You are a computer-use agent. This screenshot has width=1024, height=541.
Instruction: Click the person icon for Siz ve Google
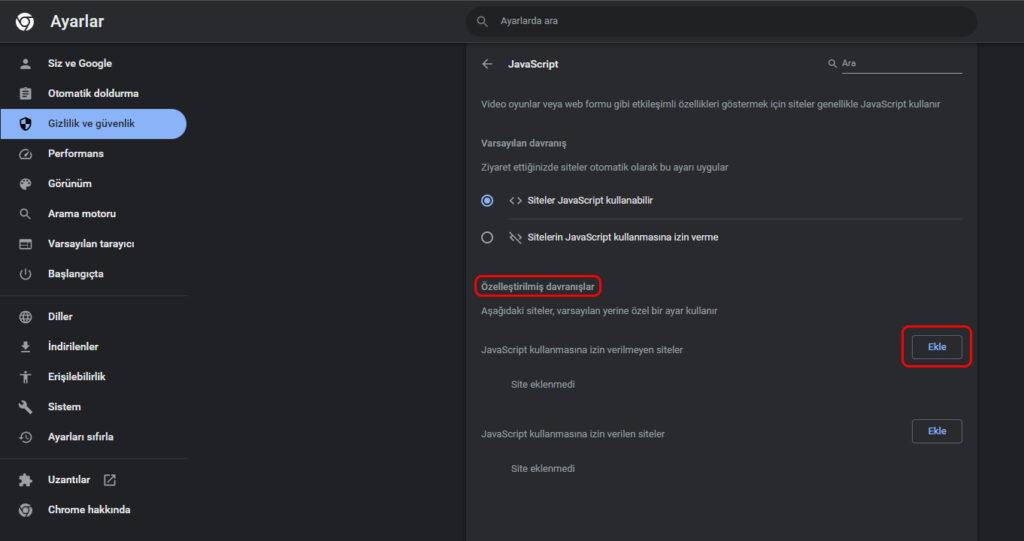tap(25, 63)
